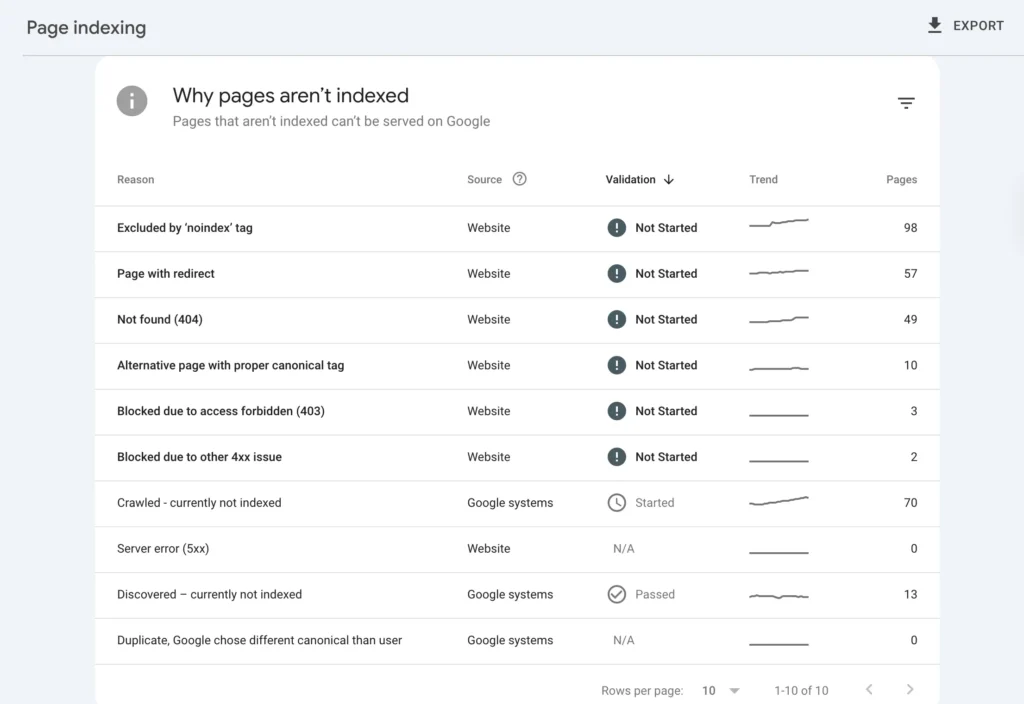Click pages count 57
This screenshot has height=704, width=1024.
[910, 274]
